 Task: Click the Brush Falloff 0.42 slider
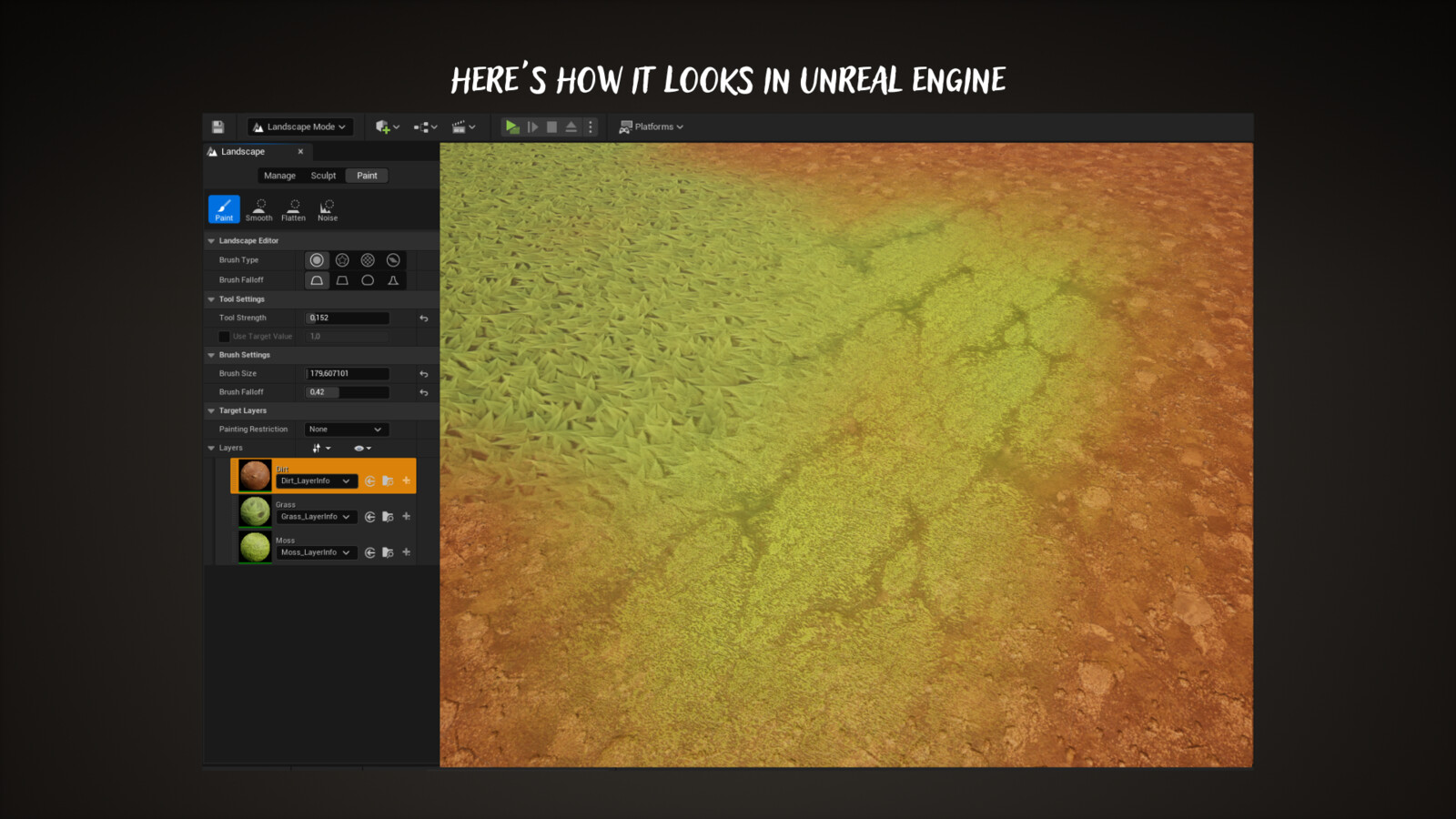[348, 392]
